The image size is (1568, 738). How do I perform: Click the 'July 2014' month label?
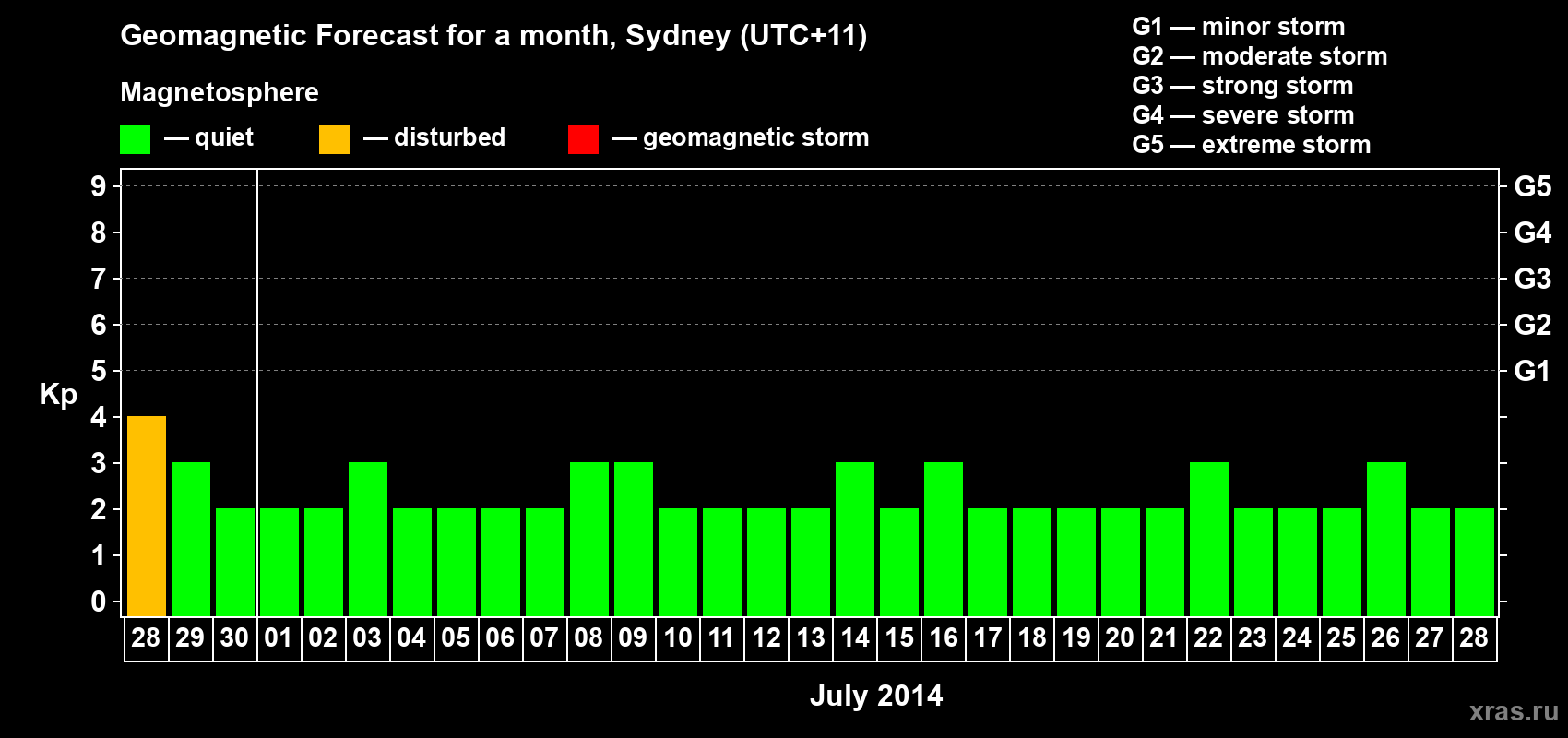[876, 696]
